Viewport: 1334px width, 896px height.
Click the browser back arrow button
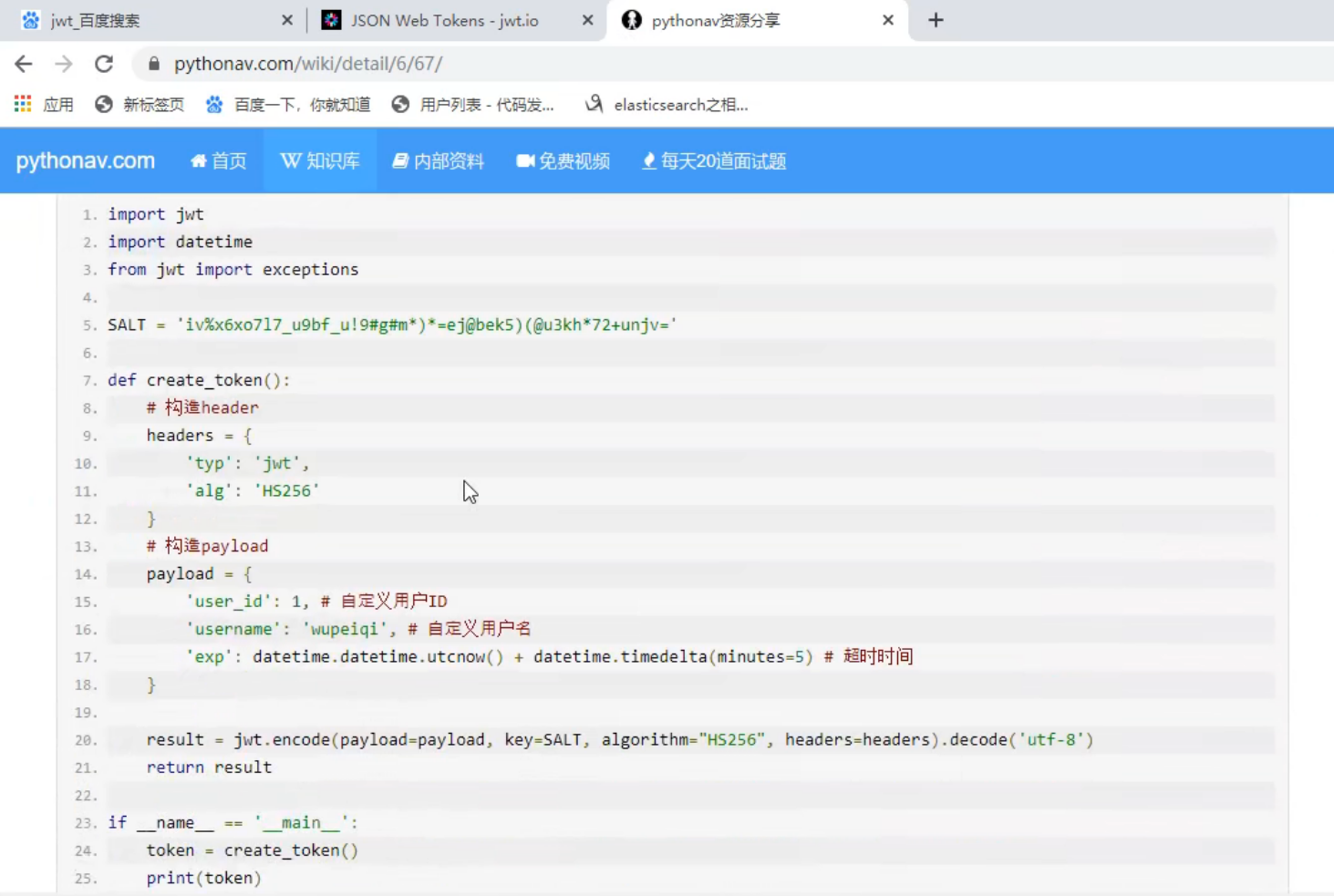click(x=24, y=64)
